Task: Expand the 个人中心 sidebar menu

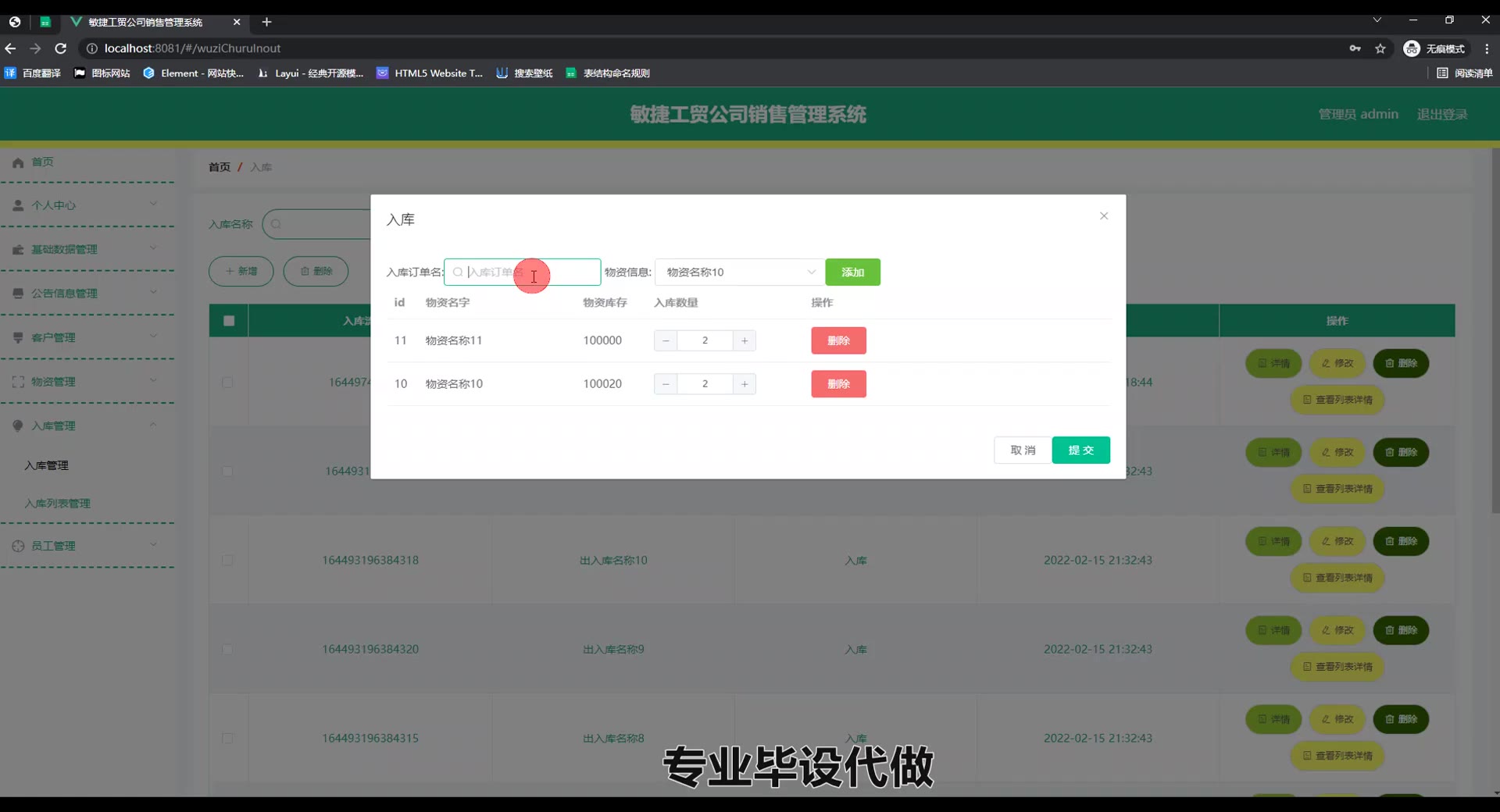Action: (x=87, y=205)
